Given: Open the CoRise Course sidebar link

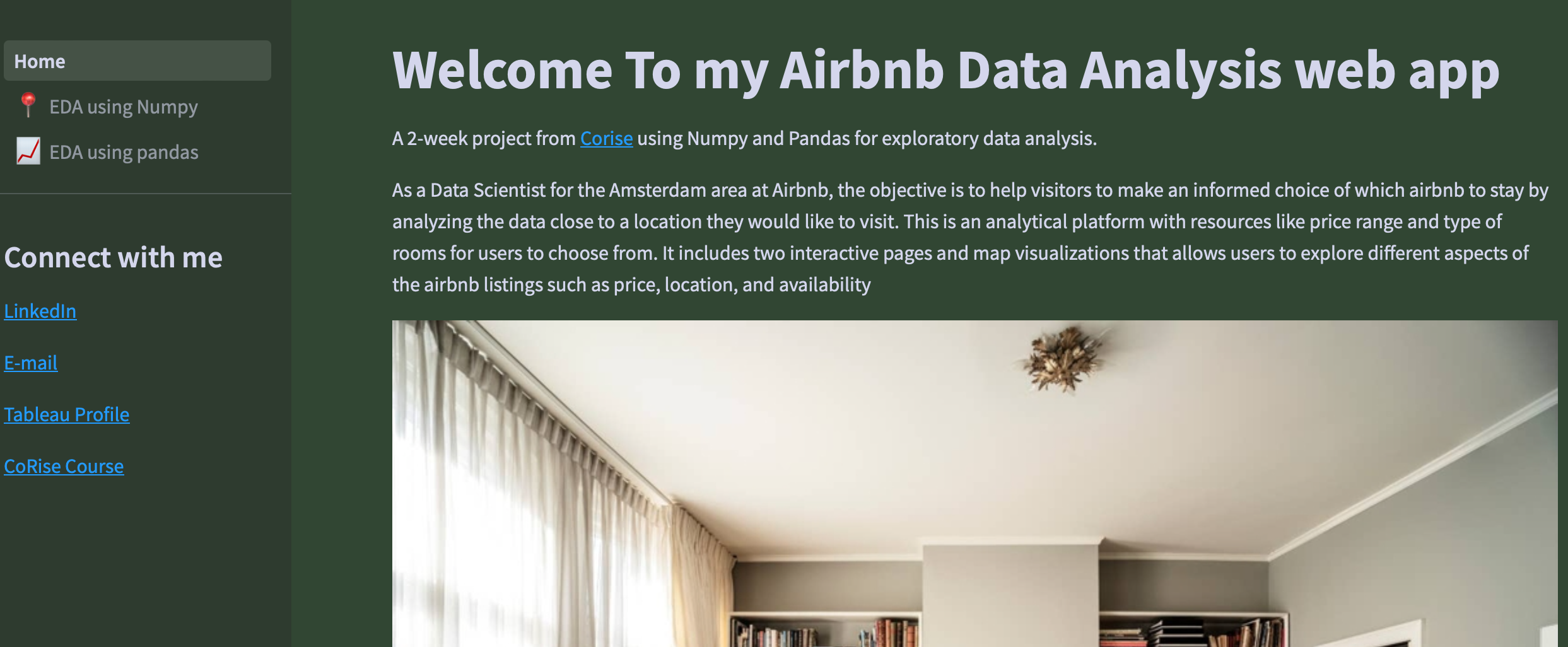Looking at the screenshot, I should [64, 466].
